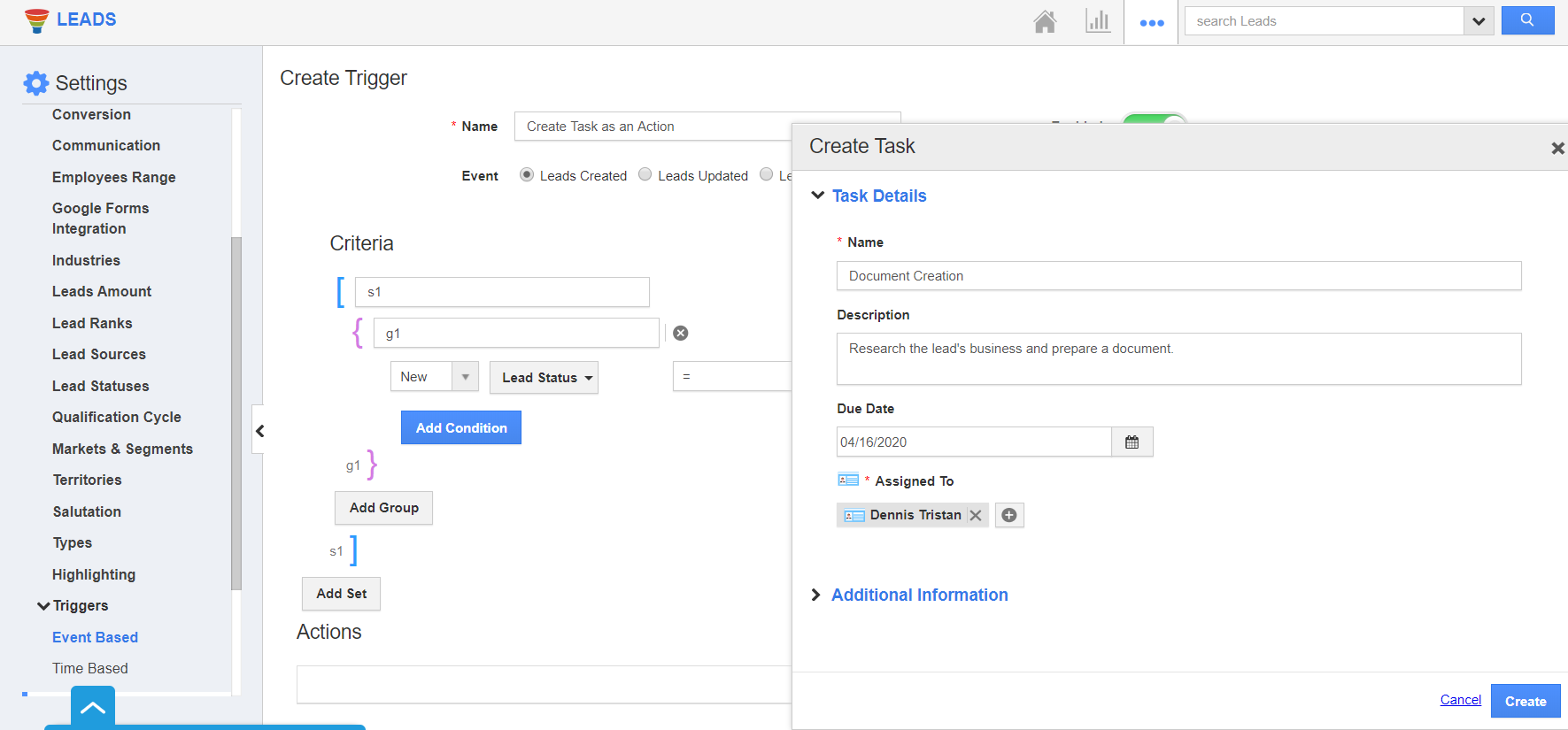This screenshot has width=1568, height=730.
Task: Open Time Based triggers in sidebar
Action: 90,669
